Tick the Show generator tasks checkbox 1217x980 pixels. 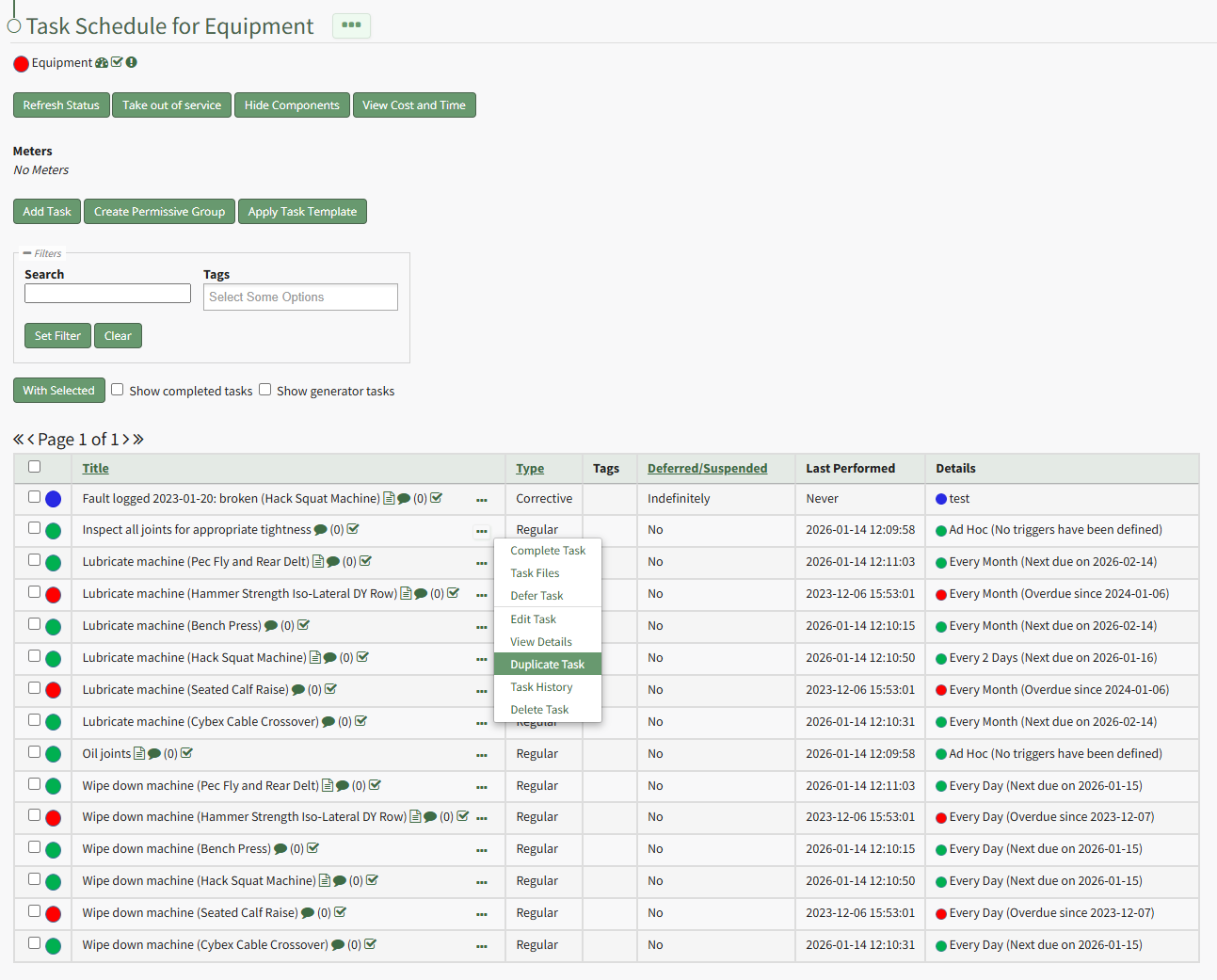pos(265,390)
